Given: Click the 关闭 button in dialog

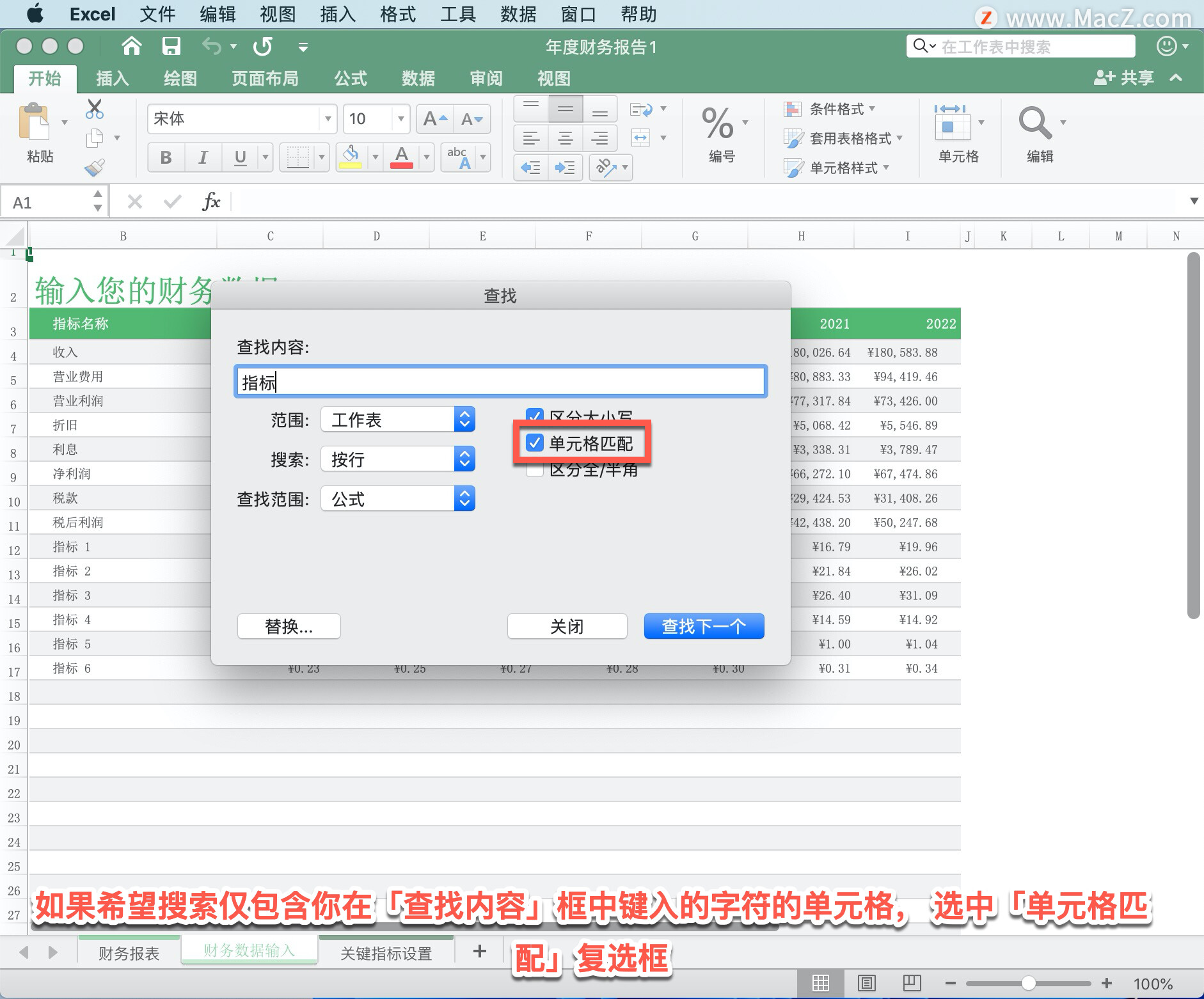Looking at the screenshot, I should point(567,626).
